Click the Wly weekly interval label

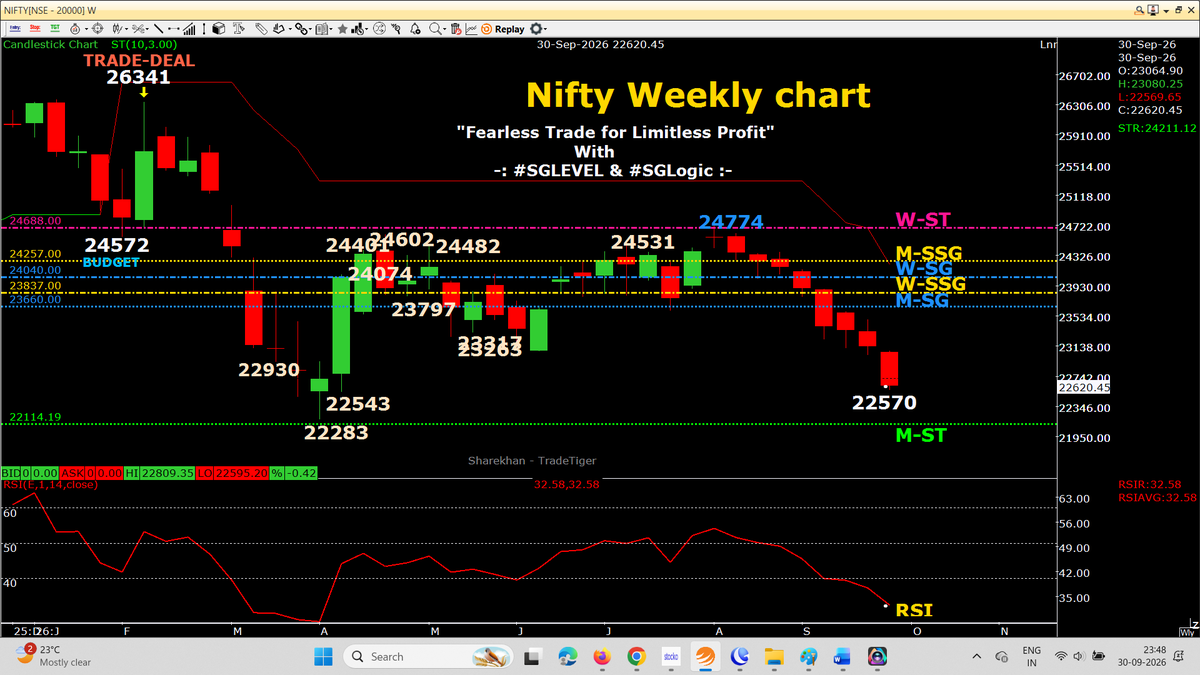tap(1187, 631)
